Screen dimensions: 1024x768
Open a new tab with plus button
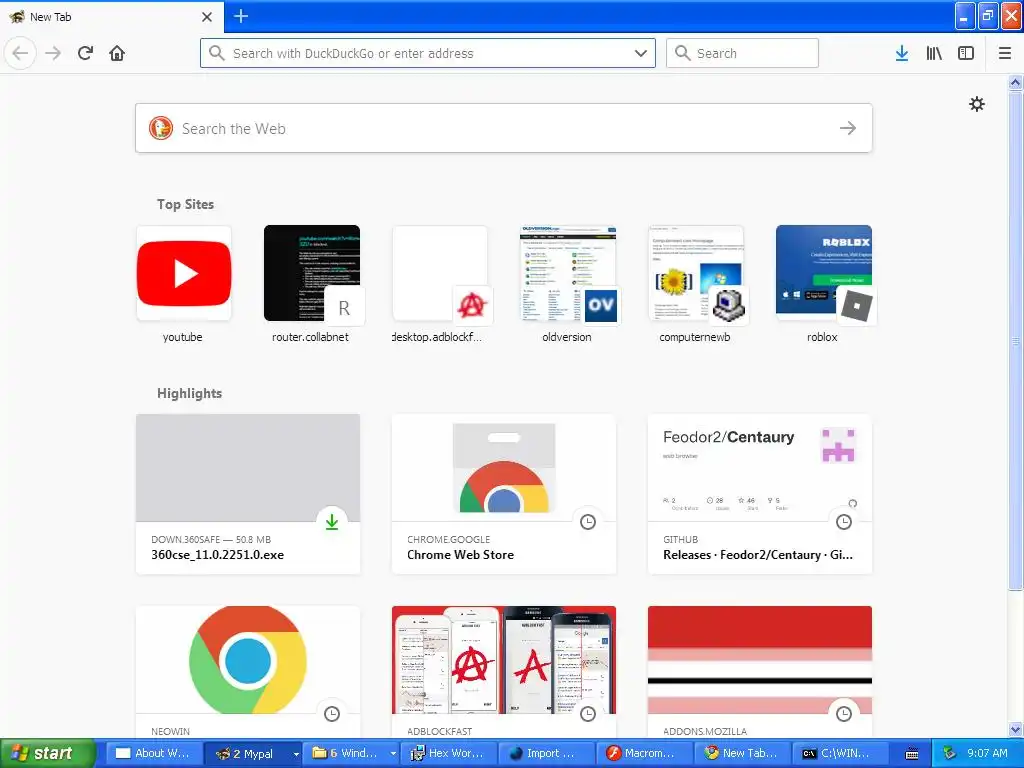click(241, 16)
